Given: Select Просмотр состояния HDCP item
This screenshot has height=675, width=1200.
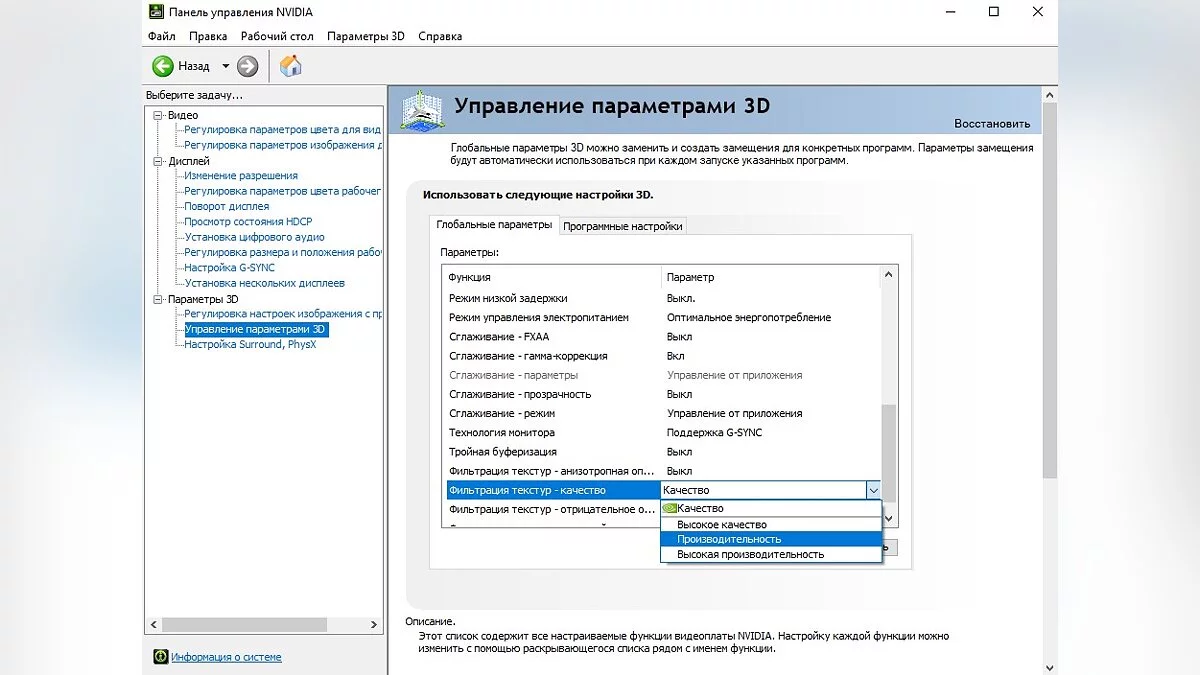Looking at the screenshot, I should tap(248, 222).
